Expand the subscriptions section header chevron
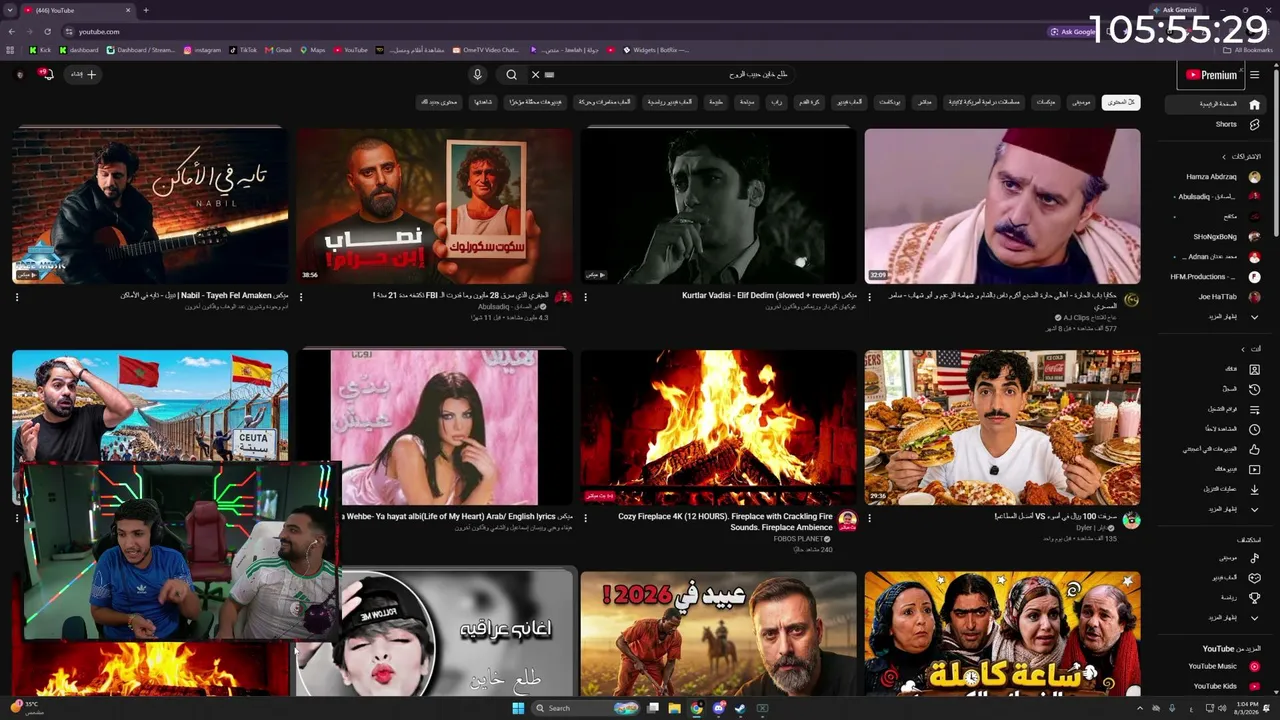 coord(1224,157)
